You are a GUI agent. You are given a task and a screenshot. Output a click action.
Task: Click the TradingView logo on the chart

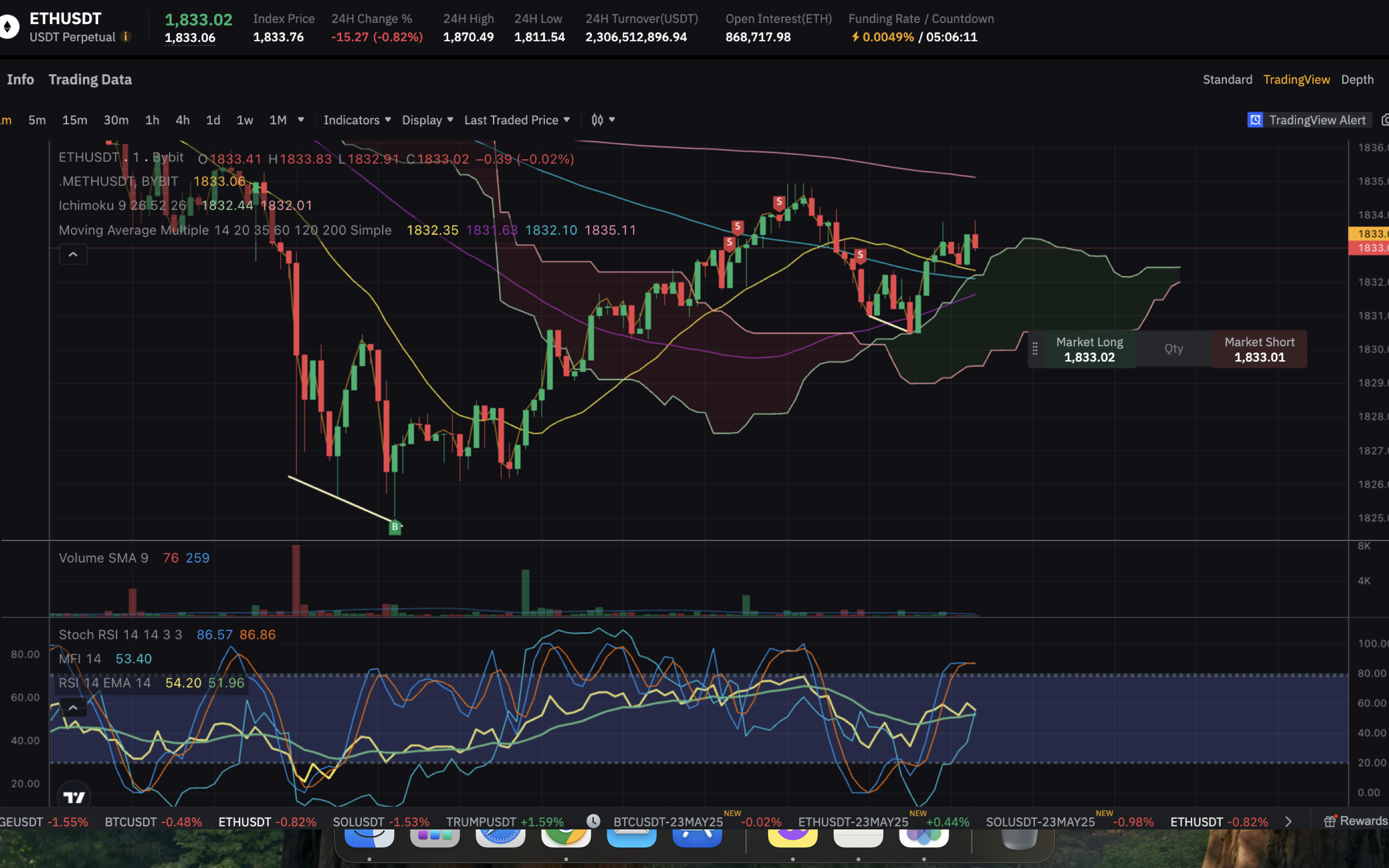tap(74, 797)
